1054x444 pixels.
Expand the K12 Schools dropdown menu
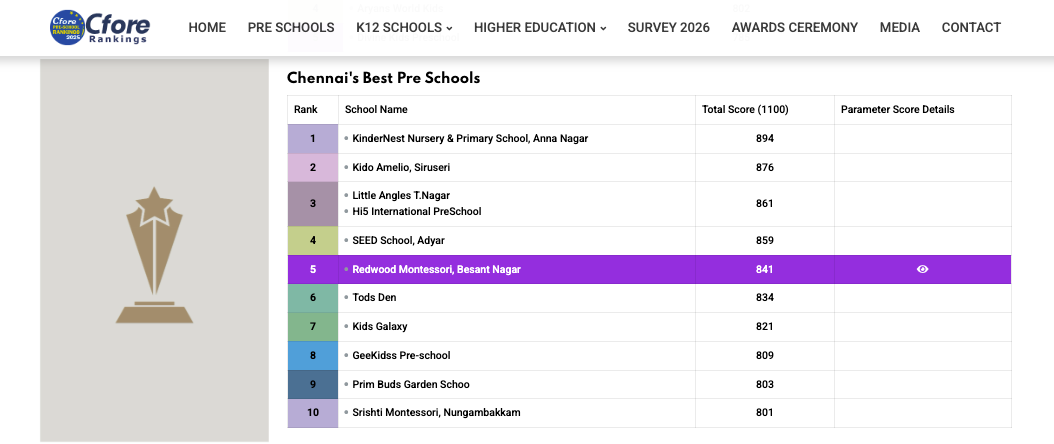point(404,28)
